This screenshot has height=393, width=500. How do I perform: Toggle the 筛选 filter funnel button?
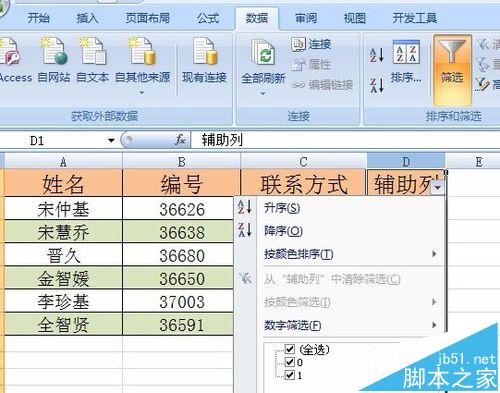pyautogui.click(x=452, y=70)
